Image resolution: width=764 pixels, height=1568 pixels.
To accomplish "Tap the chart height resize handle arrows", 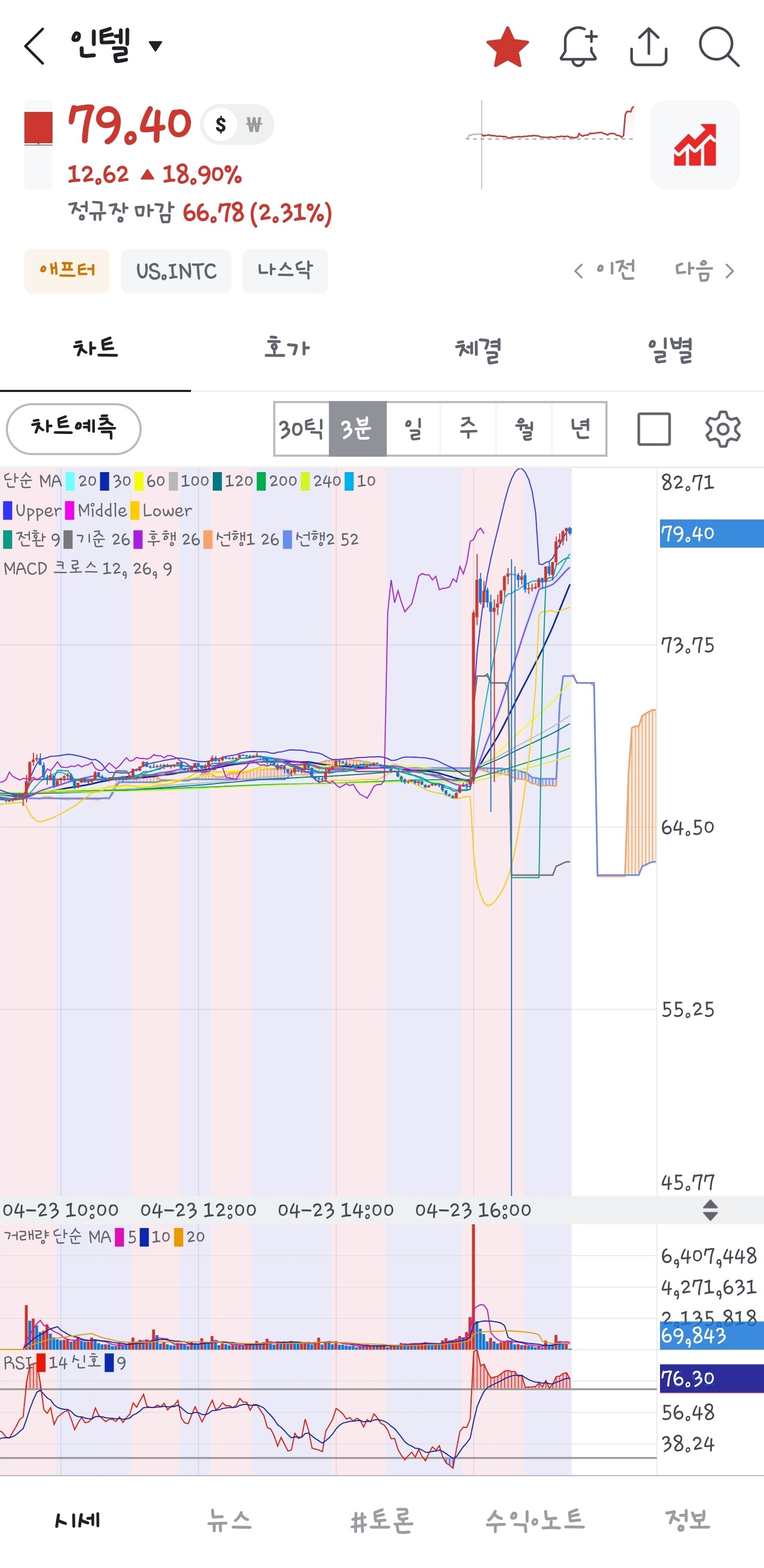I will point(710,1210).
